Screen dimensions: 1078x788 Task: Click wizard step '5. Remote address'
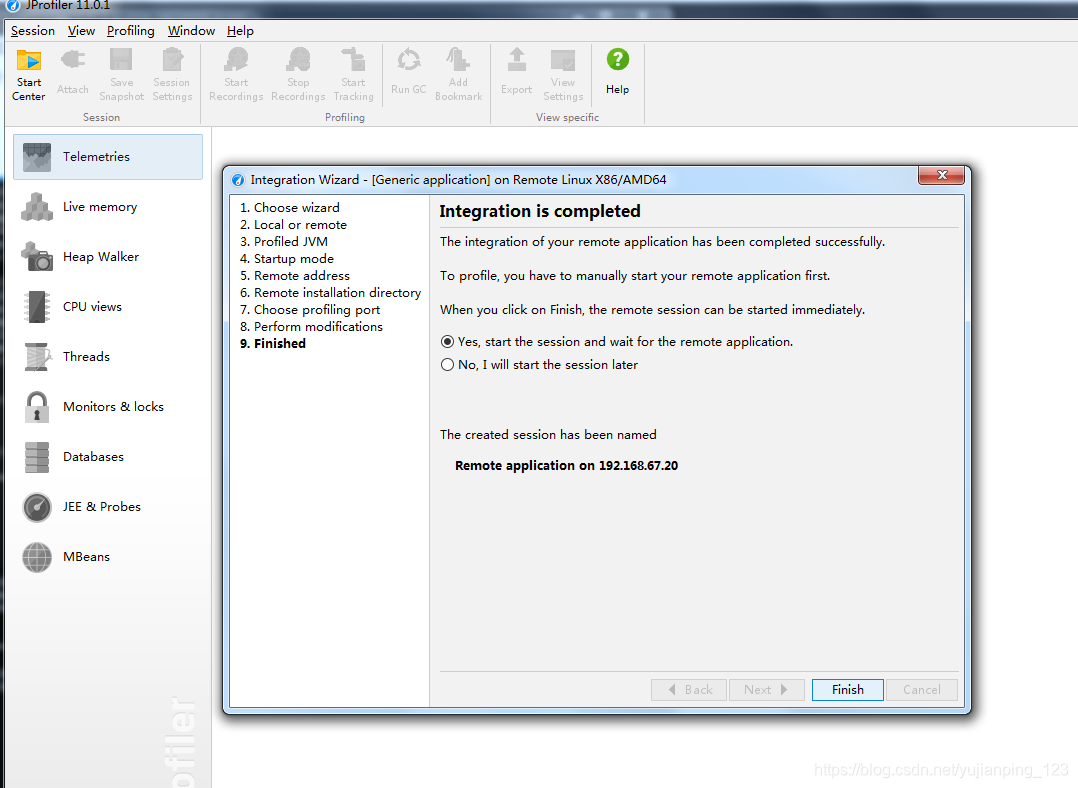(294, 276)
